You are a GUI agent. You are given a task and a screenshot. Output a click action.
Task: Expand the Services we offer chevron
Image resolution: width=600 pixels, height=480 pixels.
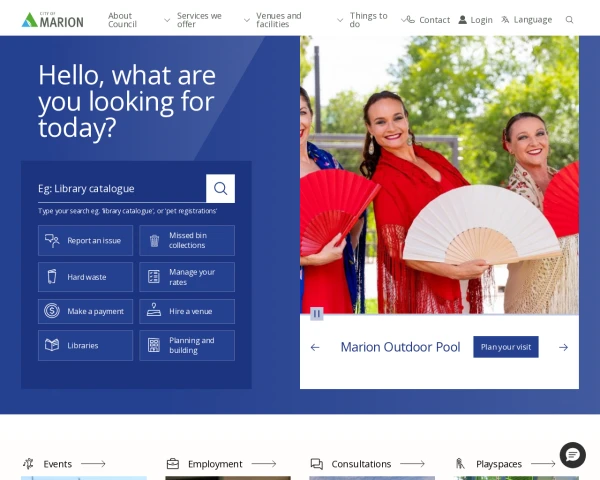247,20
